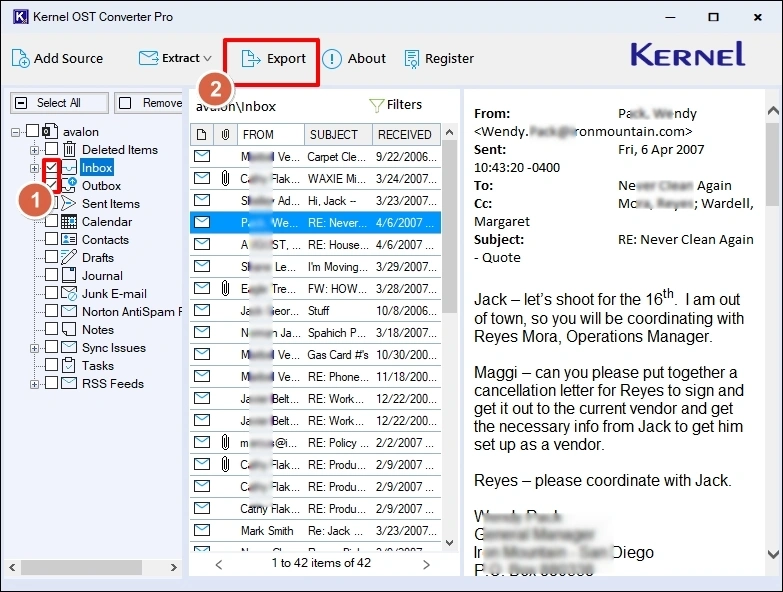Expand the Inbox folder node
783x592 pixels.
[x=34, y=168]
